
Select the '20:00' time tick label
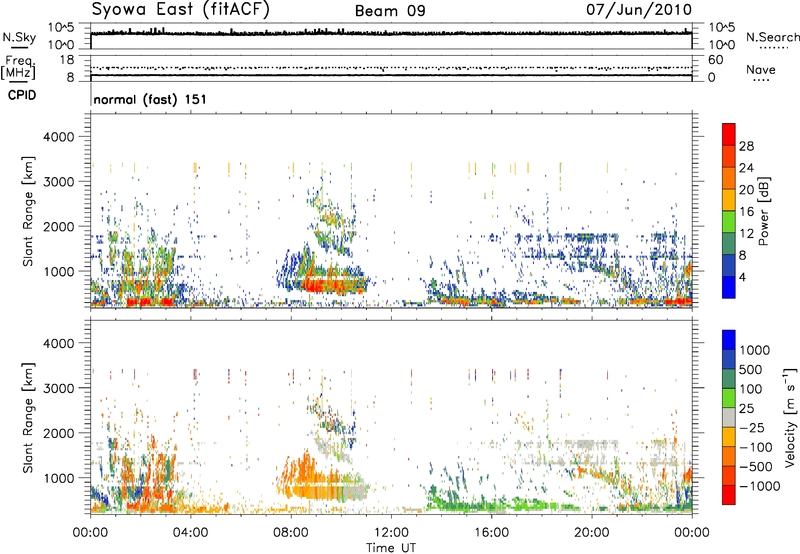tap(592, 533)
